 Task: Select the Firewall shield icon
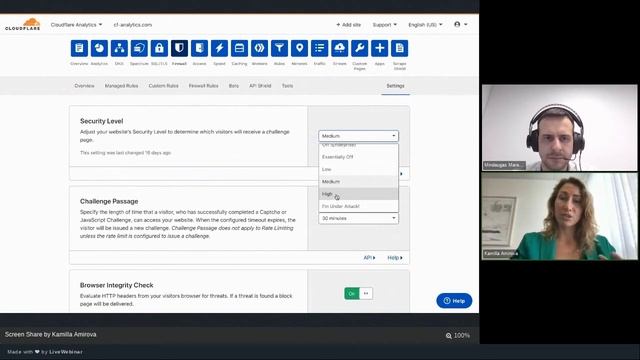179,48
